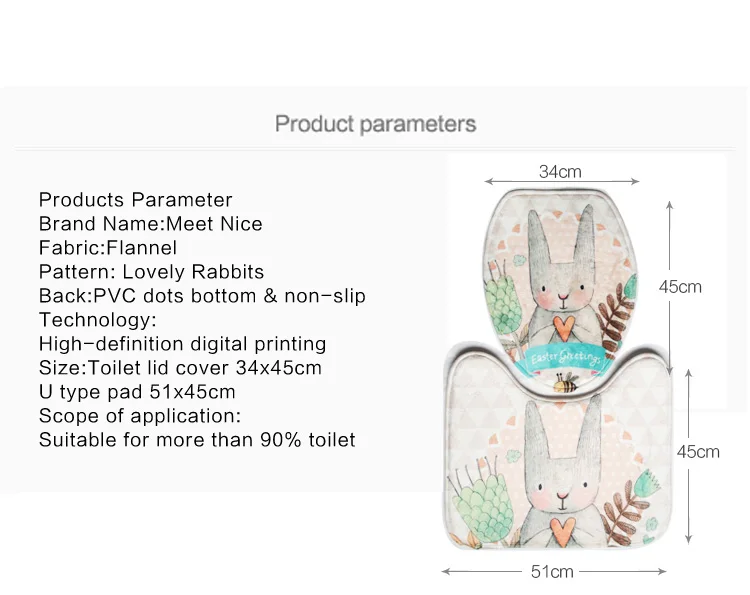Screen dimensions: 750x595
Task: Click Suitable for more than 90% toilet
Action: [x=197, y=440]
